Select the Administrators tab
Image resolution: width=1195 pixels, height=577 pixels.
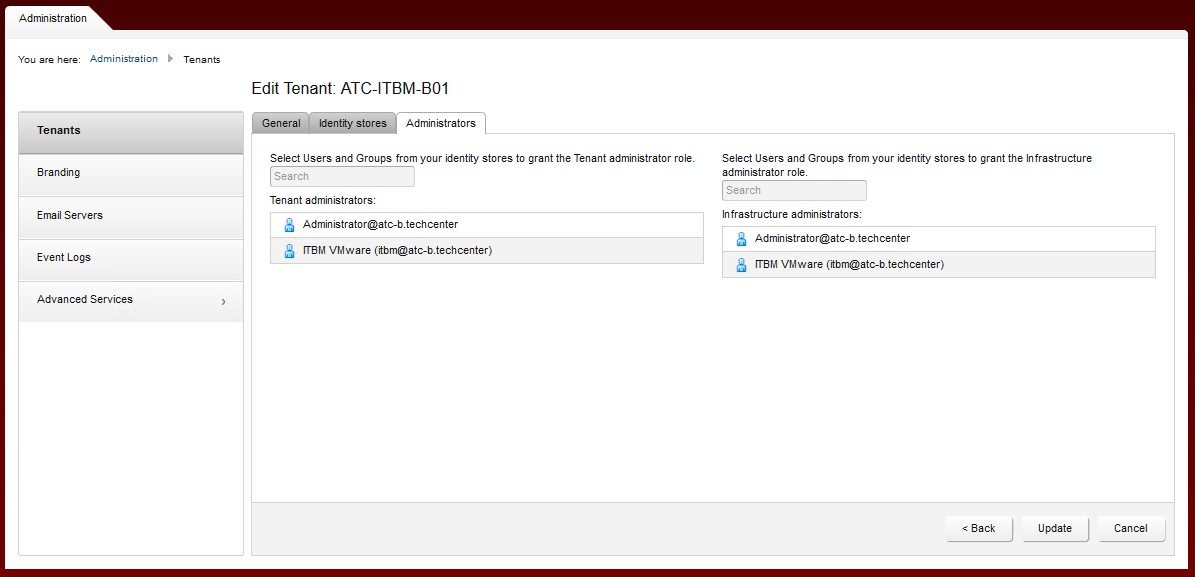click(x=441, y=123)
